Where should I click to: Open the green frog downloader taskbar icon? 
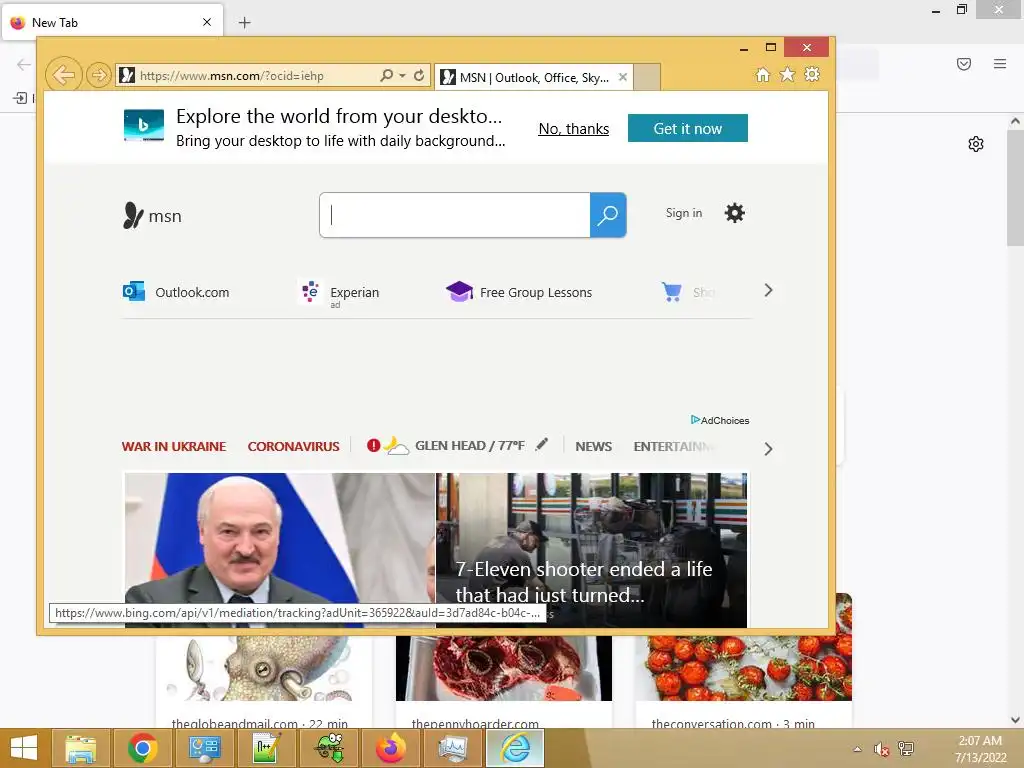coord(329,748)
